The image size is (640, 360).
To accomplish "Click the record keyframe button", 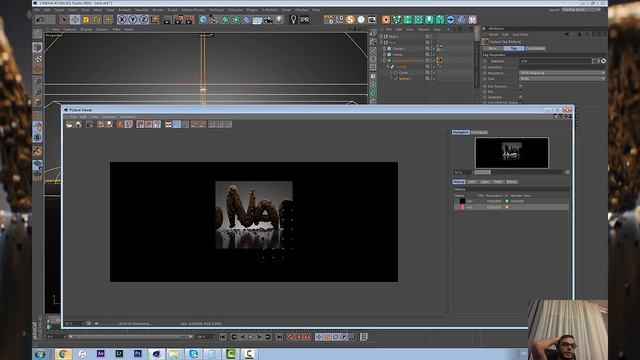I will coord(290,337).
